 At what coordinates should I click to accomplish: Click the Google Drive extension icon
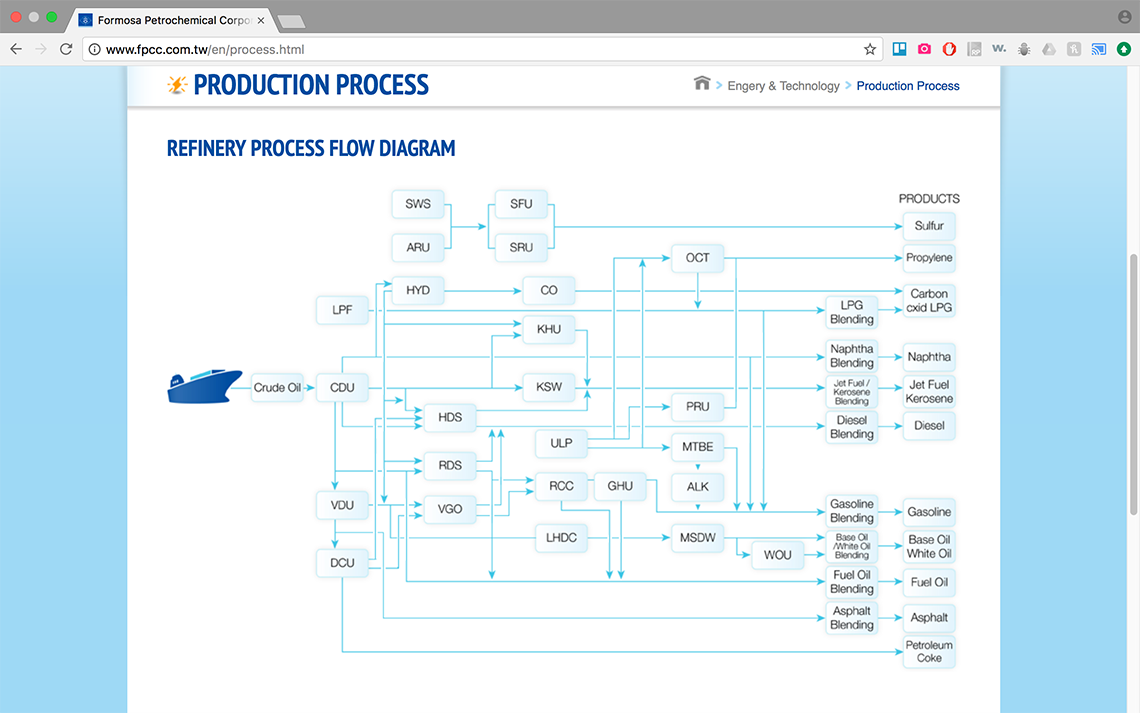[x=1048, y=49]
